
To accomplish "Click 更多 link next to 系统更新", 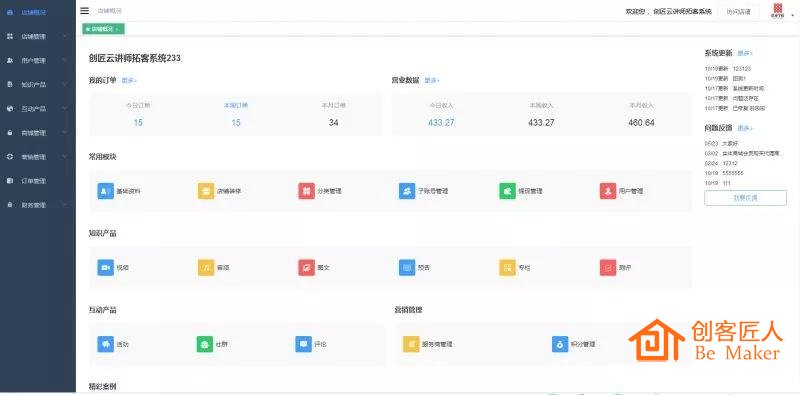I will (x=744, y=53).
